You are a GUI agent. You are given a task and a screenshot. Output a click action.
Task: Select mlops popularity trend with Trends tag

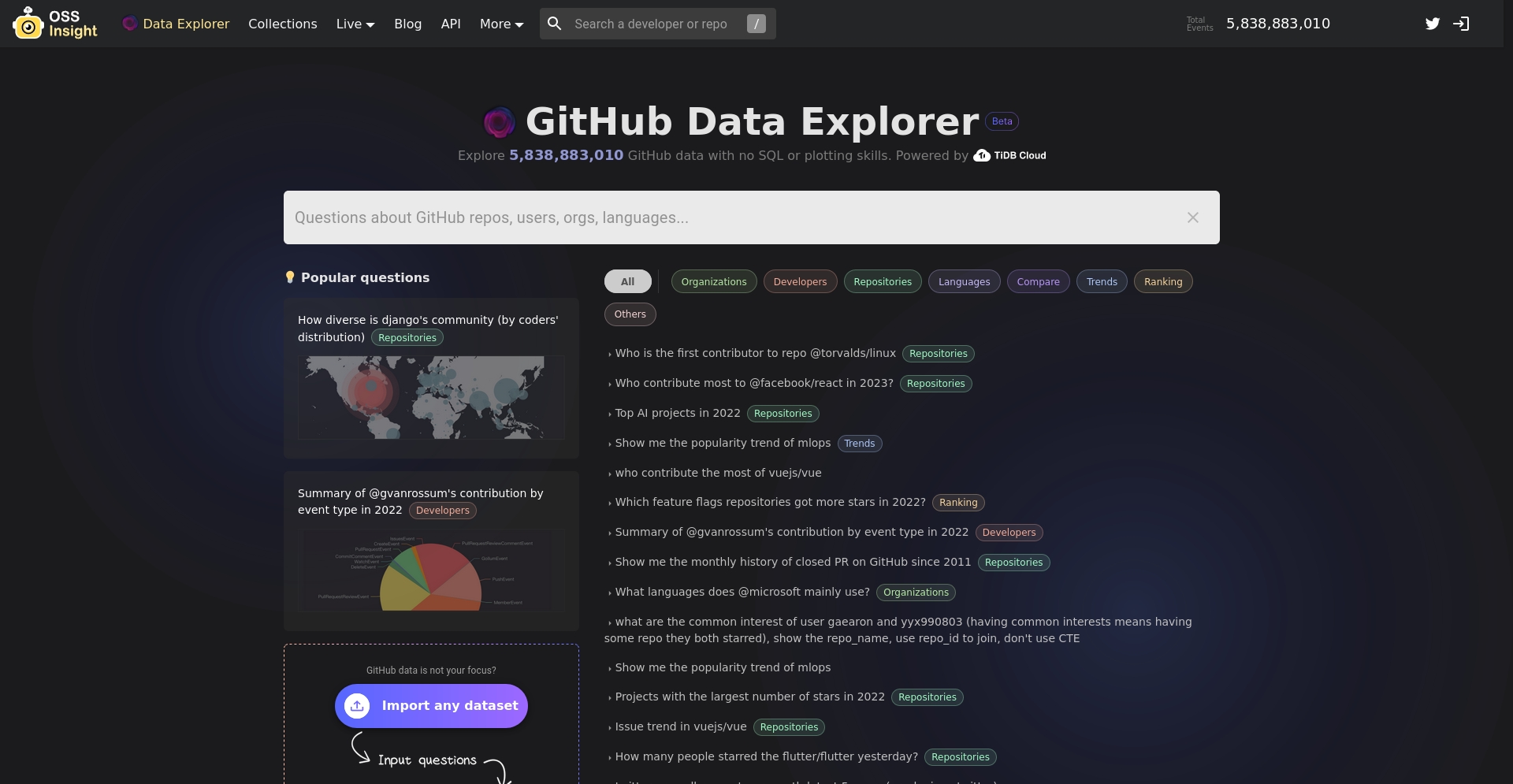(723, 443)
